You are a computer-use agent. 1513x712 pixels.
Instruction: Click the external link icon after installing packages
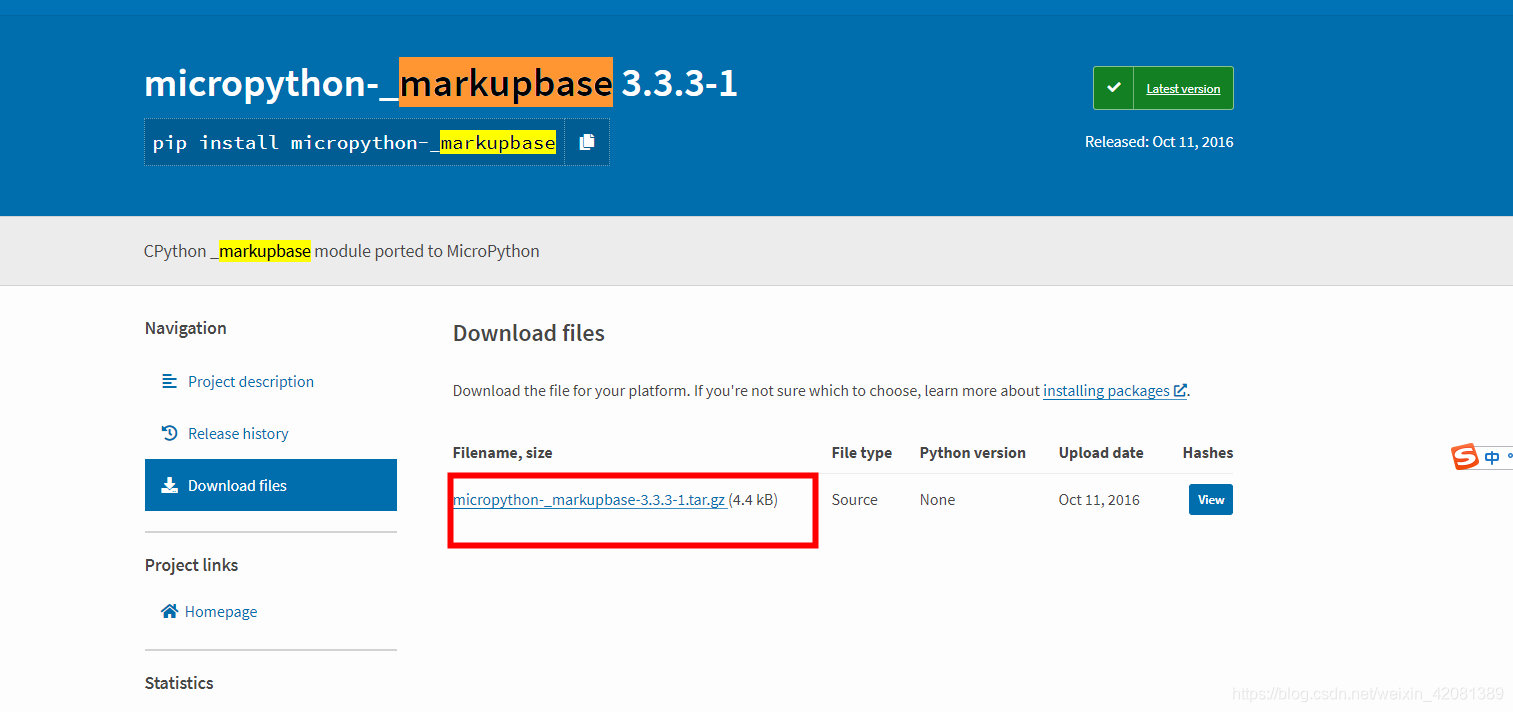[x=1180, y=391]
